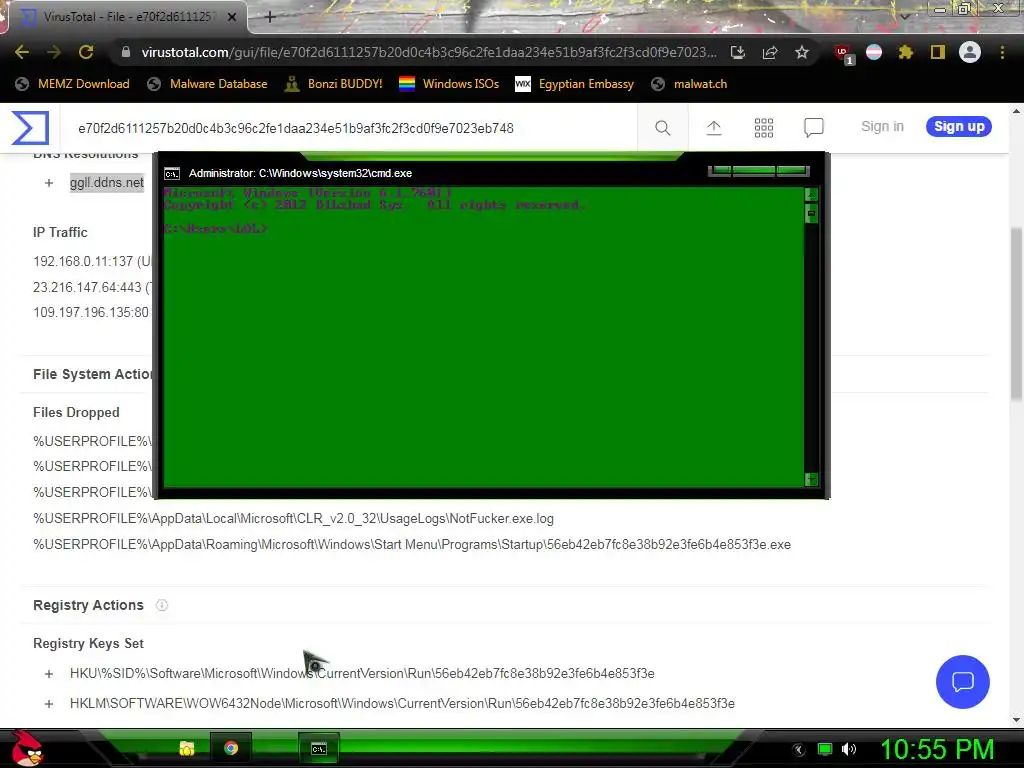Click the browser page vertical scrollbar
This screenshot has width=1024, height=768.
coord(1017,313)
